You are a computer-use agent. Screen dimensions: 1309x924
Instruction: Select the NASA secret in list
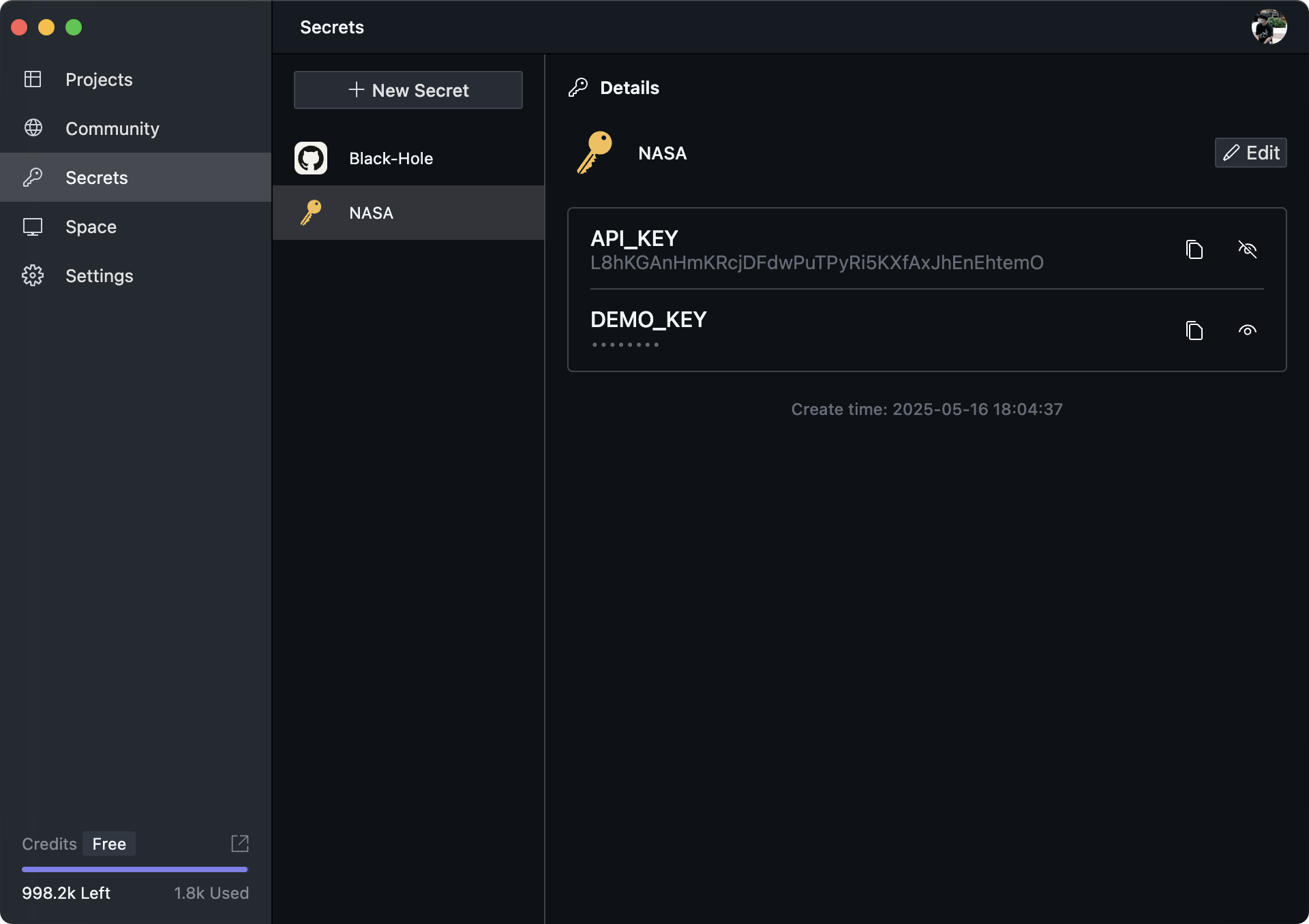(372, 213)
